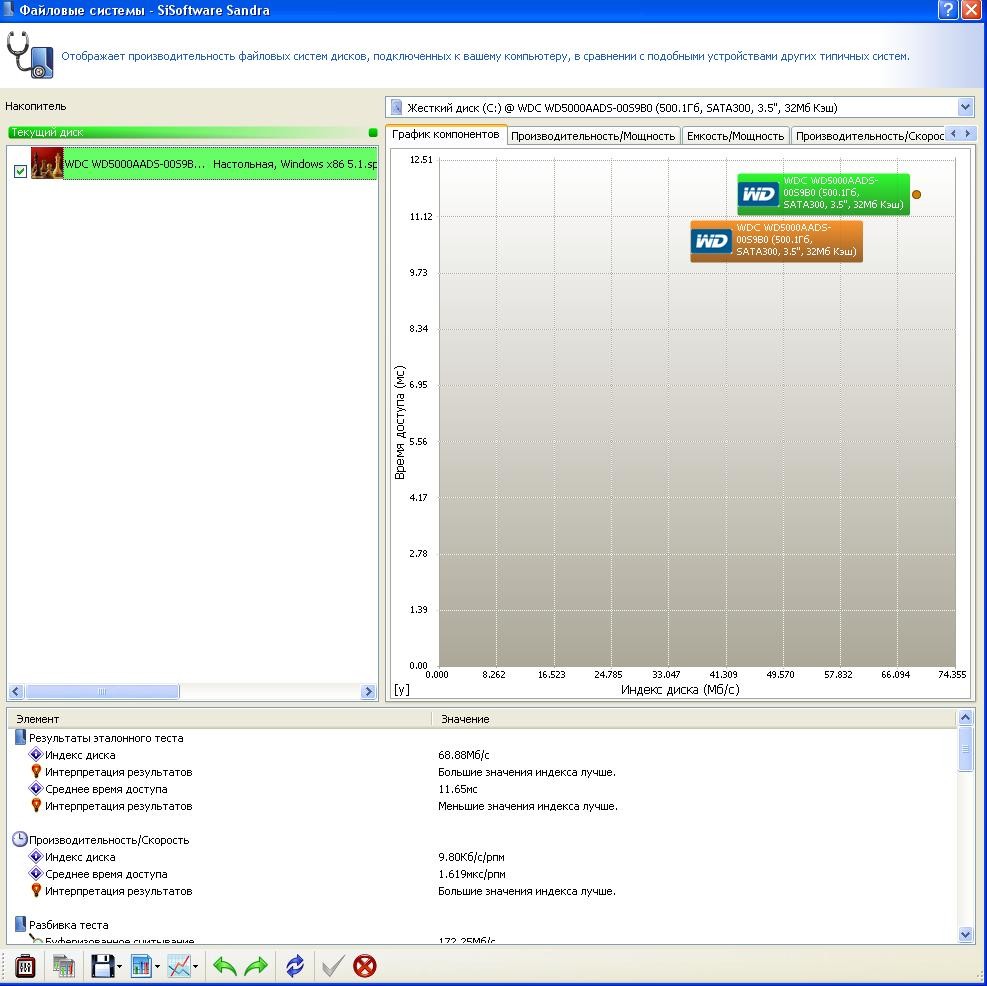Click up arrow of results list scrollbar

point(965,717)
